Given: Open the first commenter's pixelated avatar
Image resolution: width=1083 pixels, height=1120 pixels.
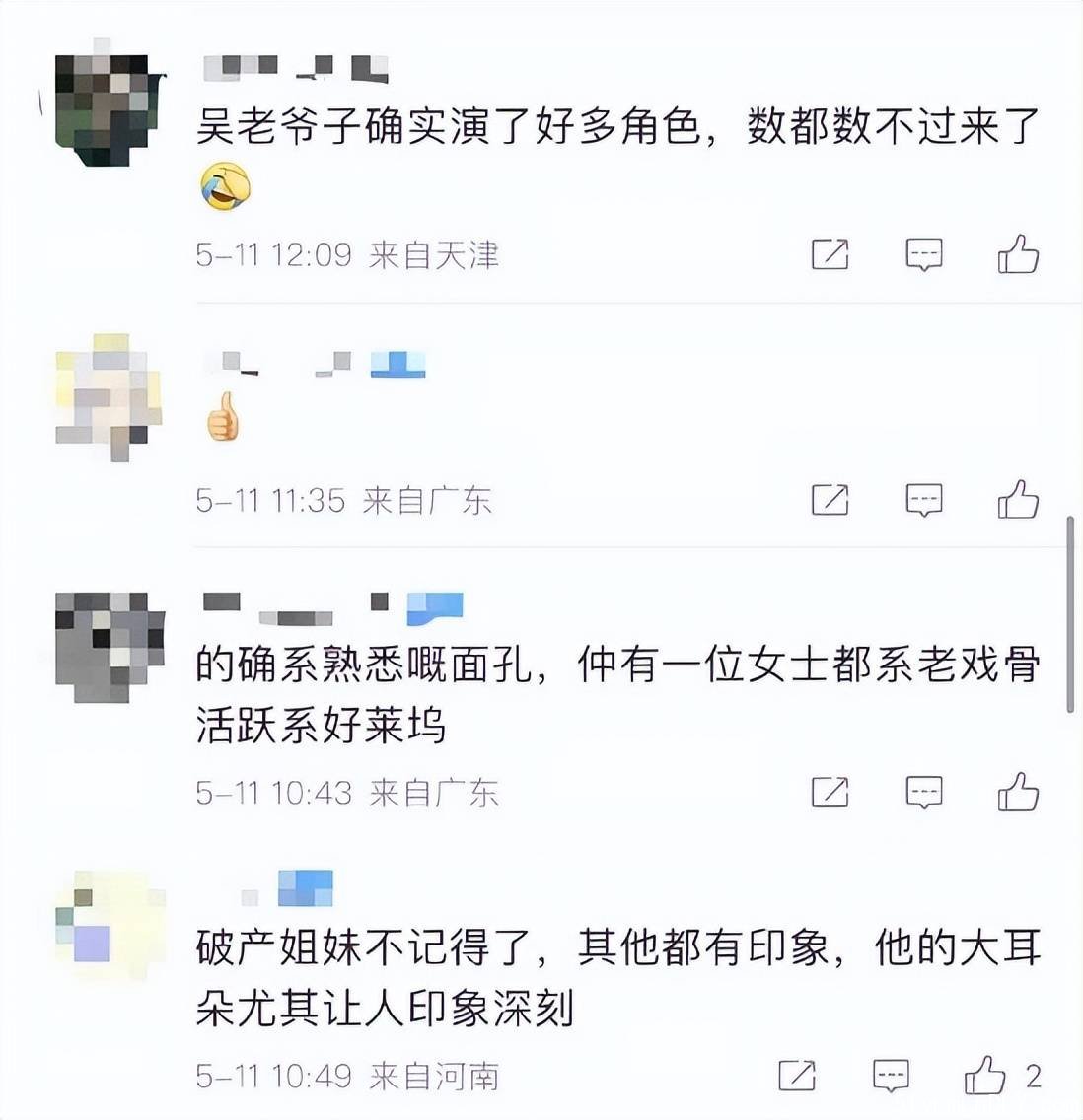Looking at the screenshot, I should pos(110,109).
